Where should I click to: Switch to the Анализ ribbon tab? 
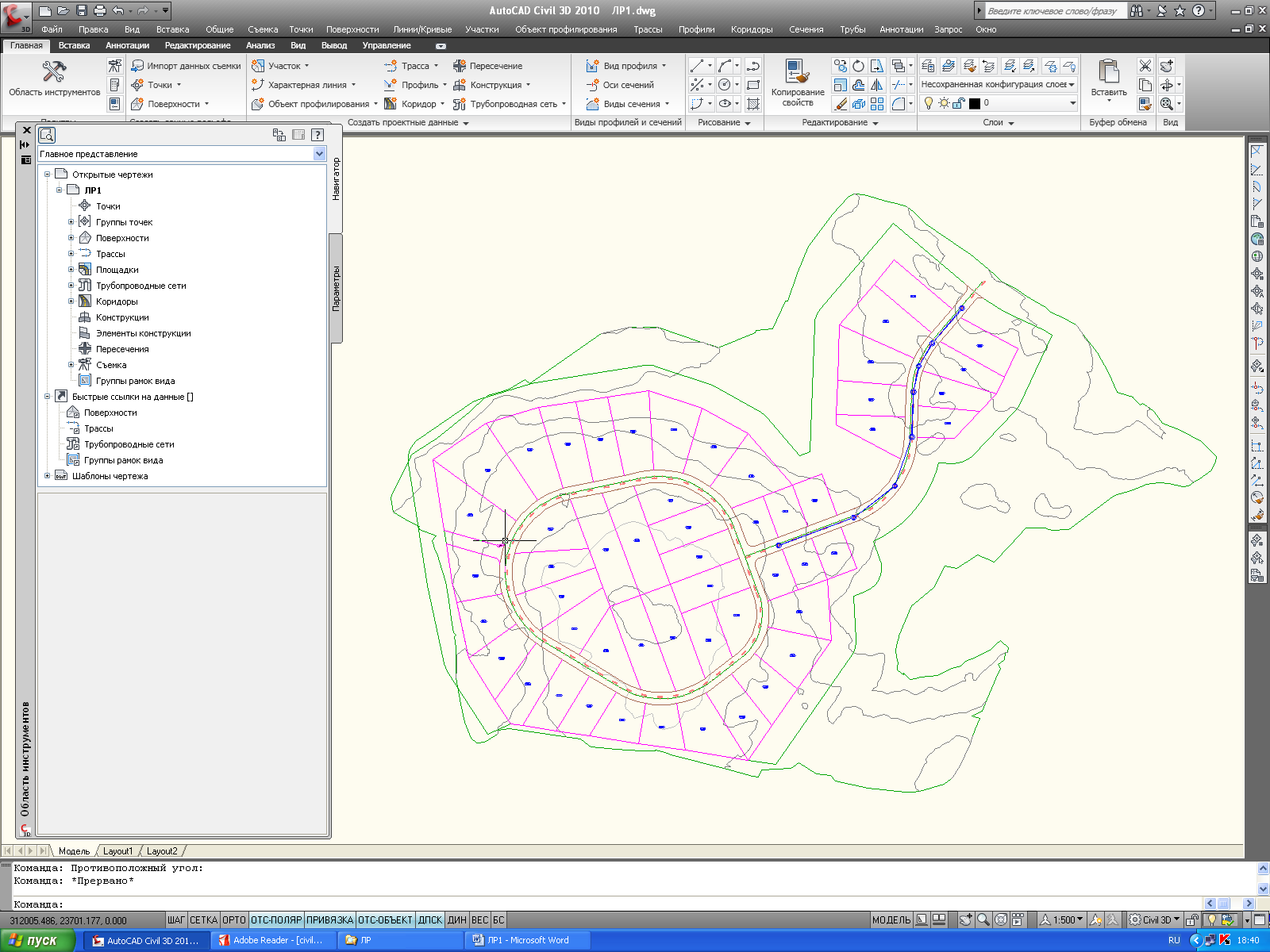260,45
